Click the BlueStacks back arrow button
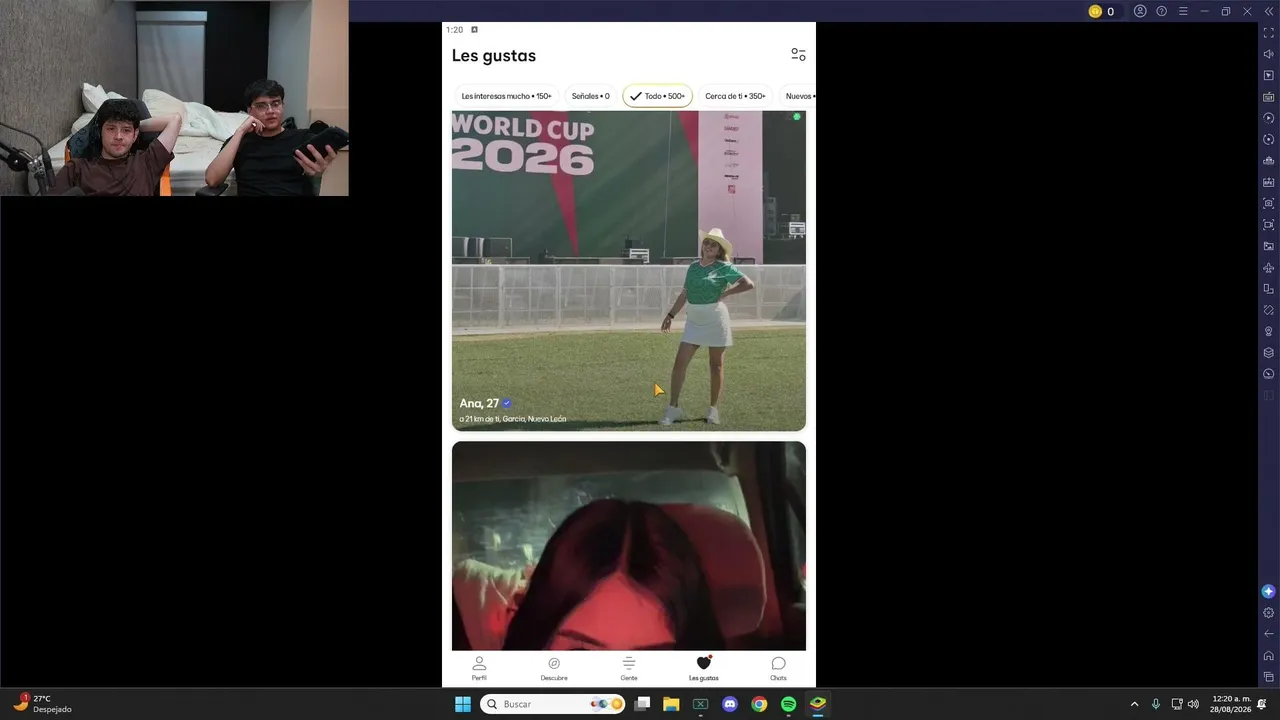 [1269, 634]
